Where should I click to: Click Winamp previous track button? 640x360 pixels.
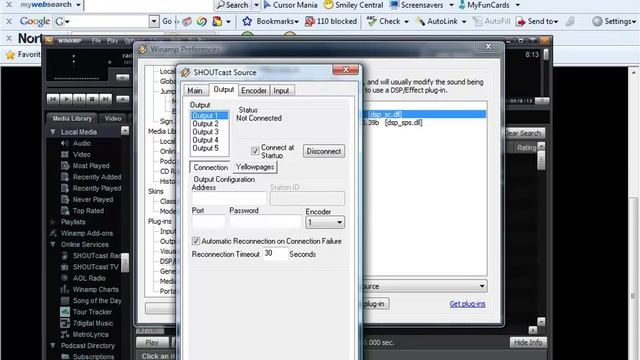[53, 99]
